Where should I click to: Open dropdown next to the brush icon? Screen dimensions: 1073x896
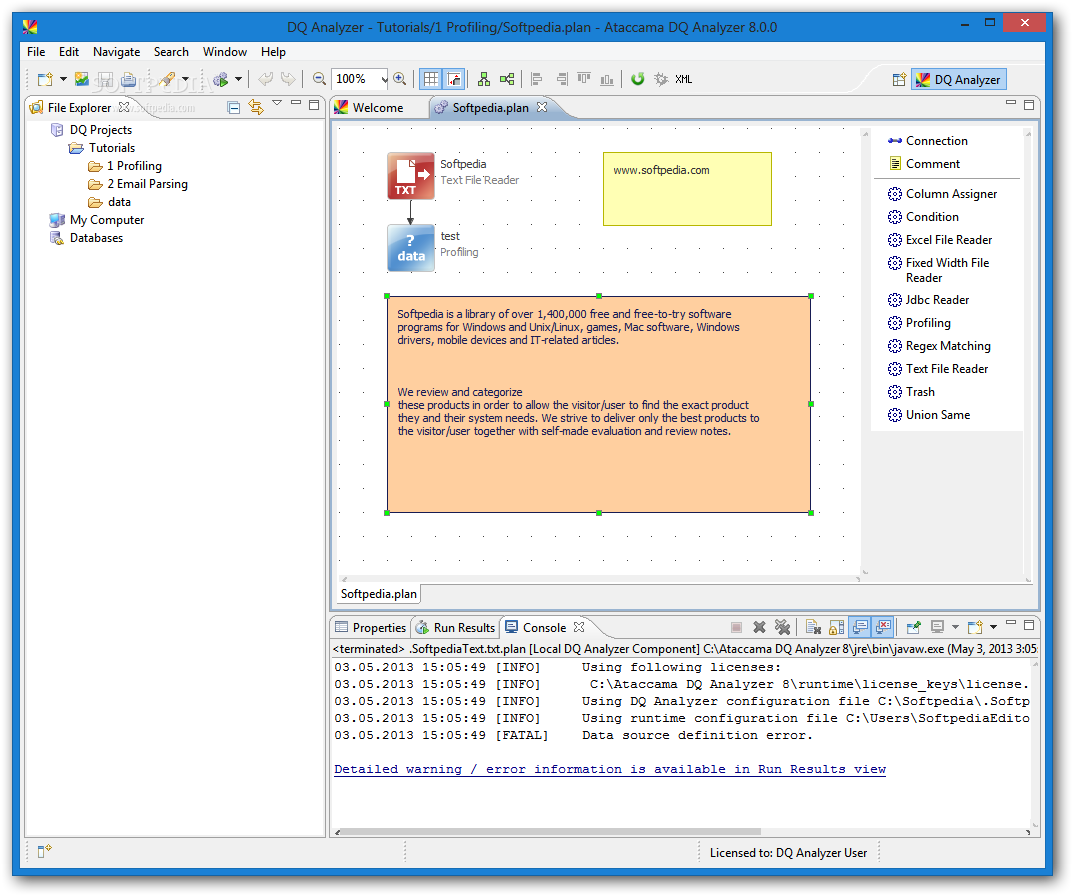click(x=185, y=79)
